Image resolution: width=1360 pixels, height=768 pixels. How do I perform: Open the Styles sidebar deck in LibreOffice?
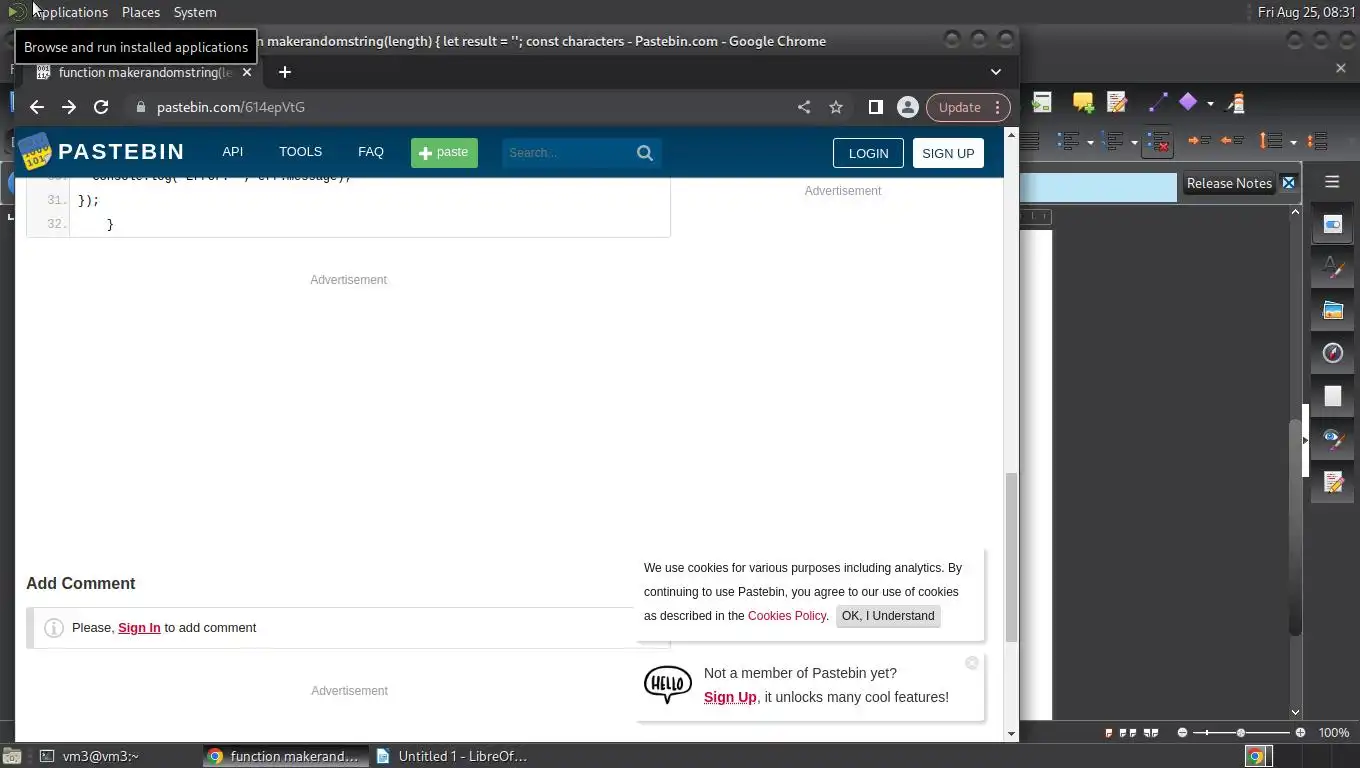pyautogui.click(x=1333, y=267)
